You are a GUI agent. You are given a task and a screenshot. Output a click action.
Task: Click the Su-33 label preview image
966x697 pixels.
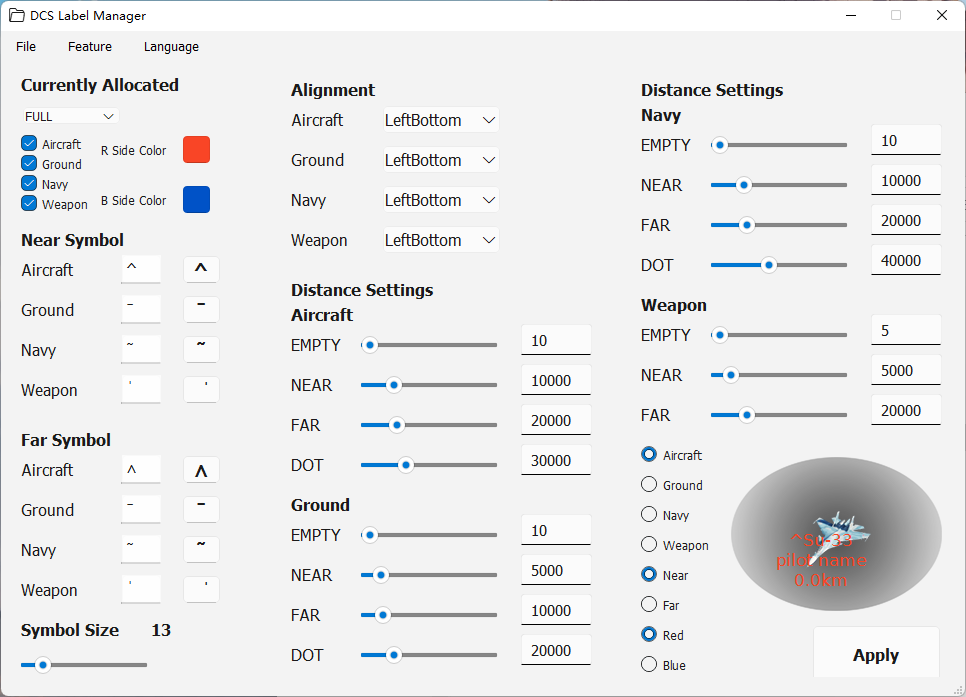[836, 534]
